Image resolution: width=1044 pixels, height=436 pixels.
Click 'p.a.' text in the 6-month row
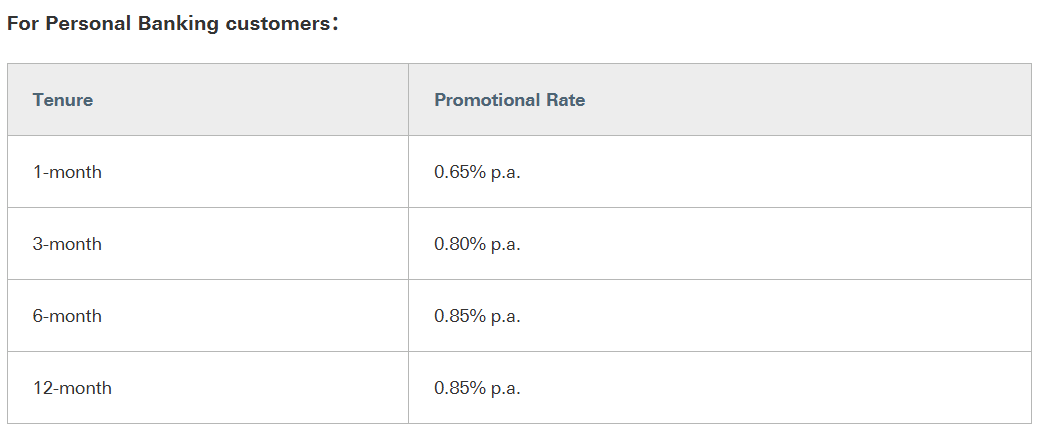506,316
